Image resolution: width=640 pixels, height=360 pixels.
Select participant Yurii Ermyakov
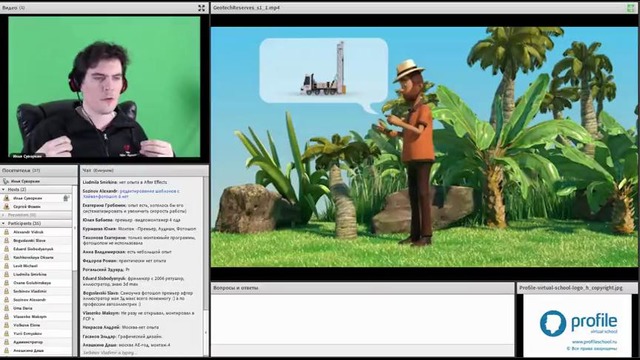tap(36, 333)
